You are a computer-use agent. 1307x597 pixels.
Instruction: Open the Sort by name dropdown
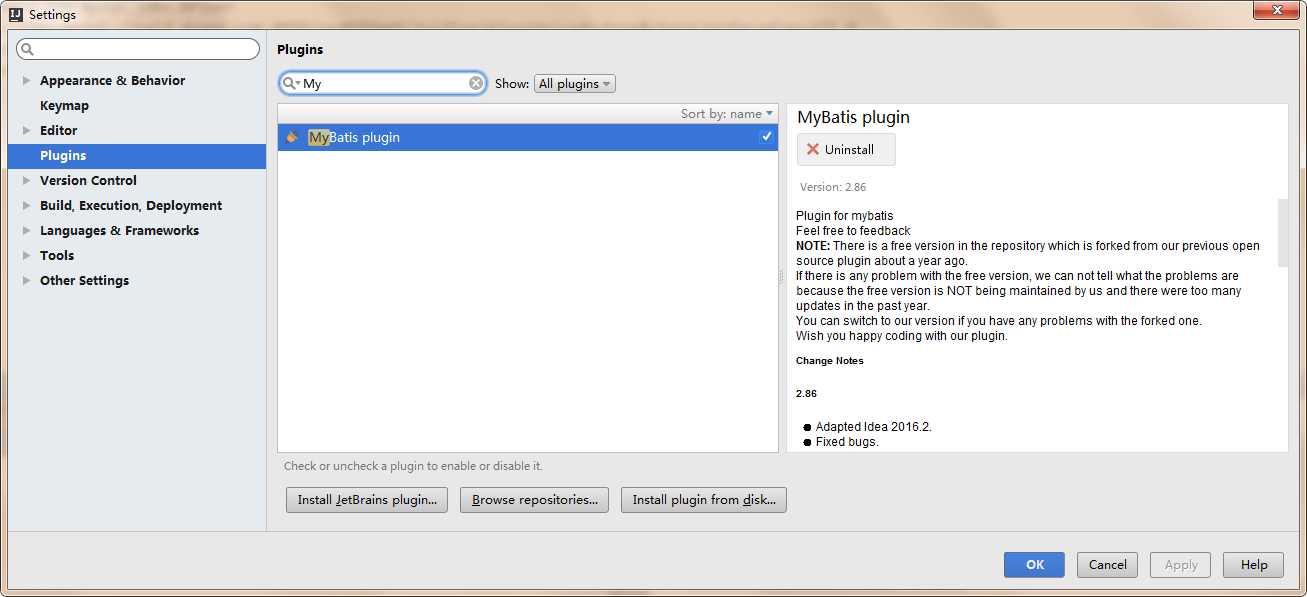[727, 114]
